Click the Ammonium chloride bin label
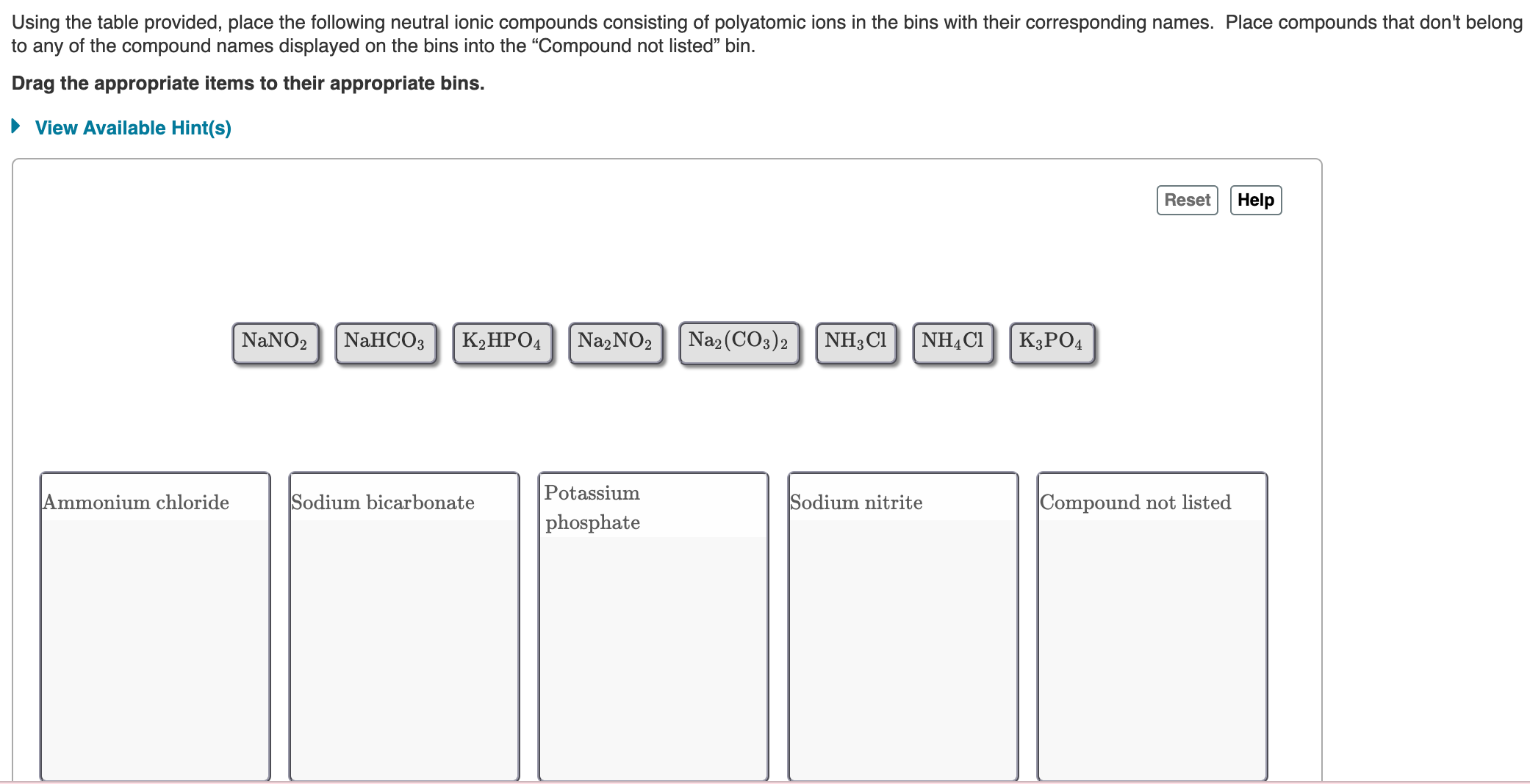This screenshot has height=784, width=1530. tap(135, 503)
